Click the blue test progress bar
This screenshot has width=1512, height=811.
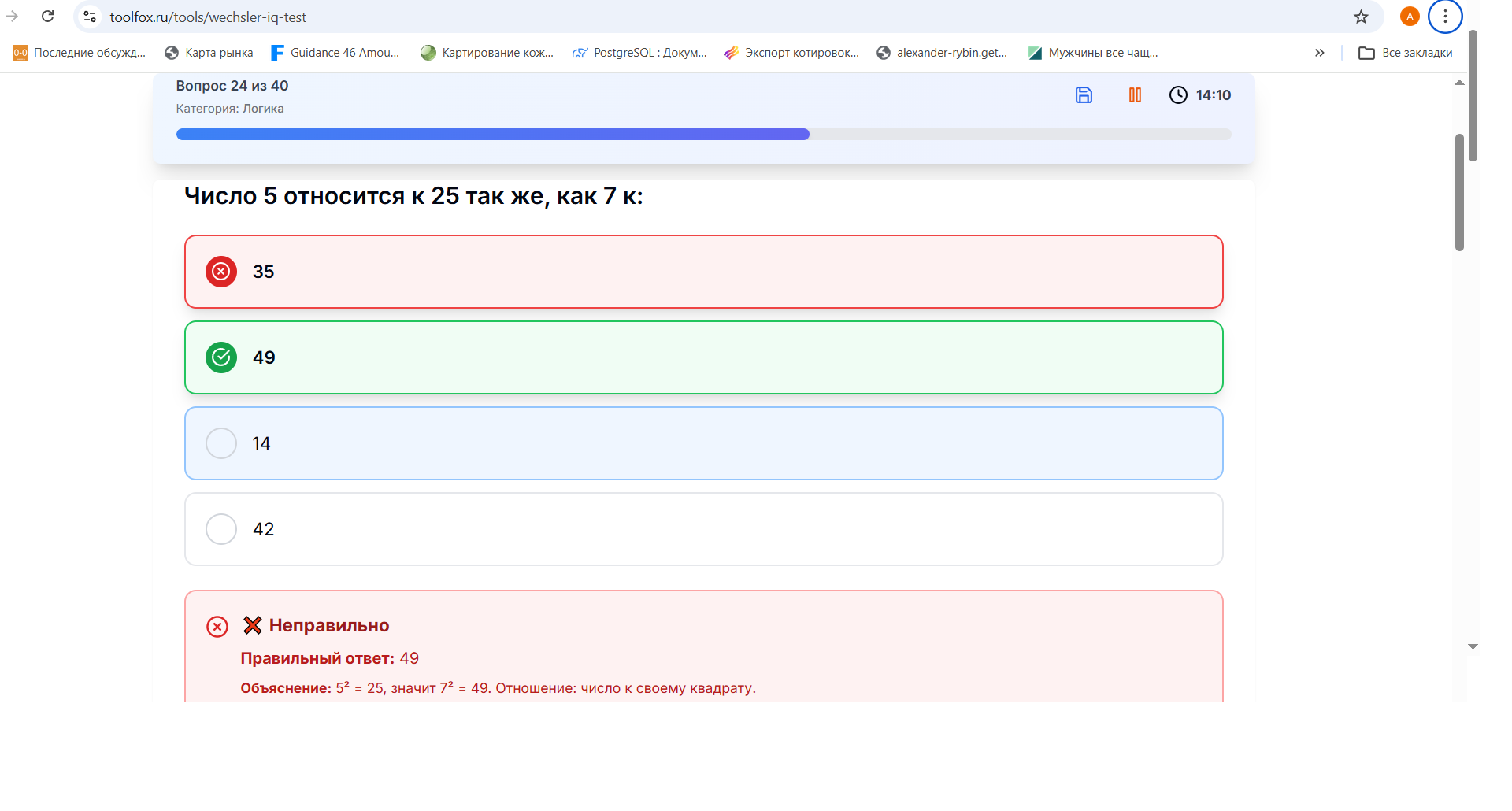tap(493, 135)
